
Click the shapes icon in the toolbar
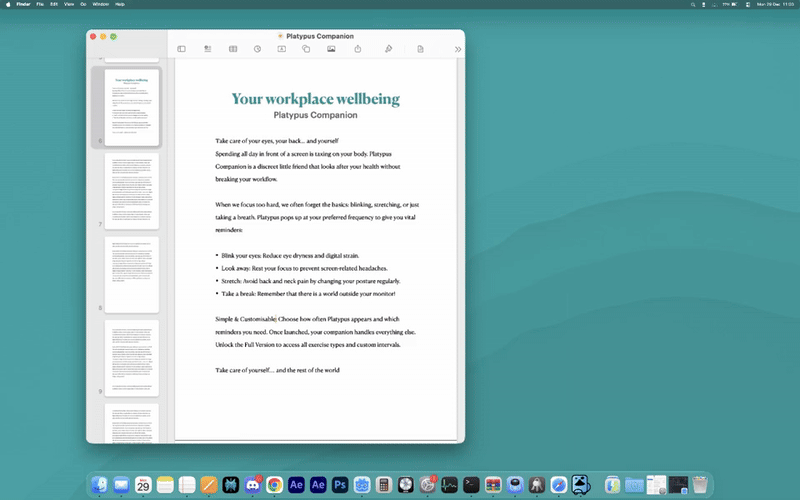[306, 49]
